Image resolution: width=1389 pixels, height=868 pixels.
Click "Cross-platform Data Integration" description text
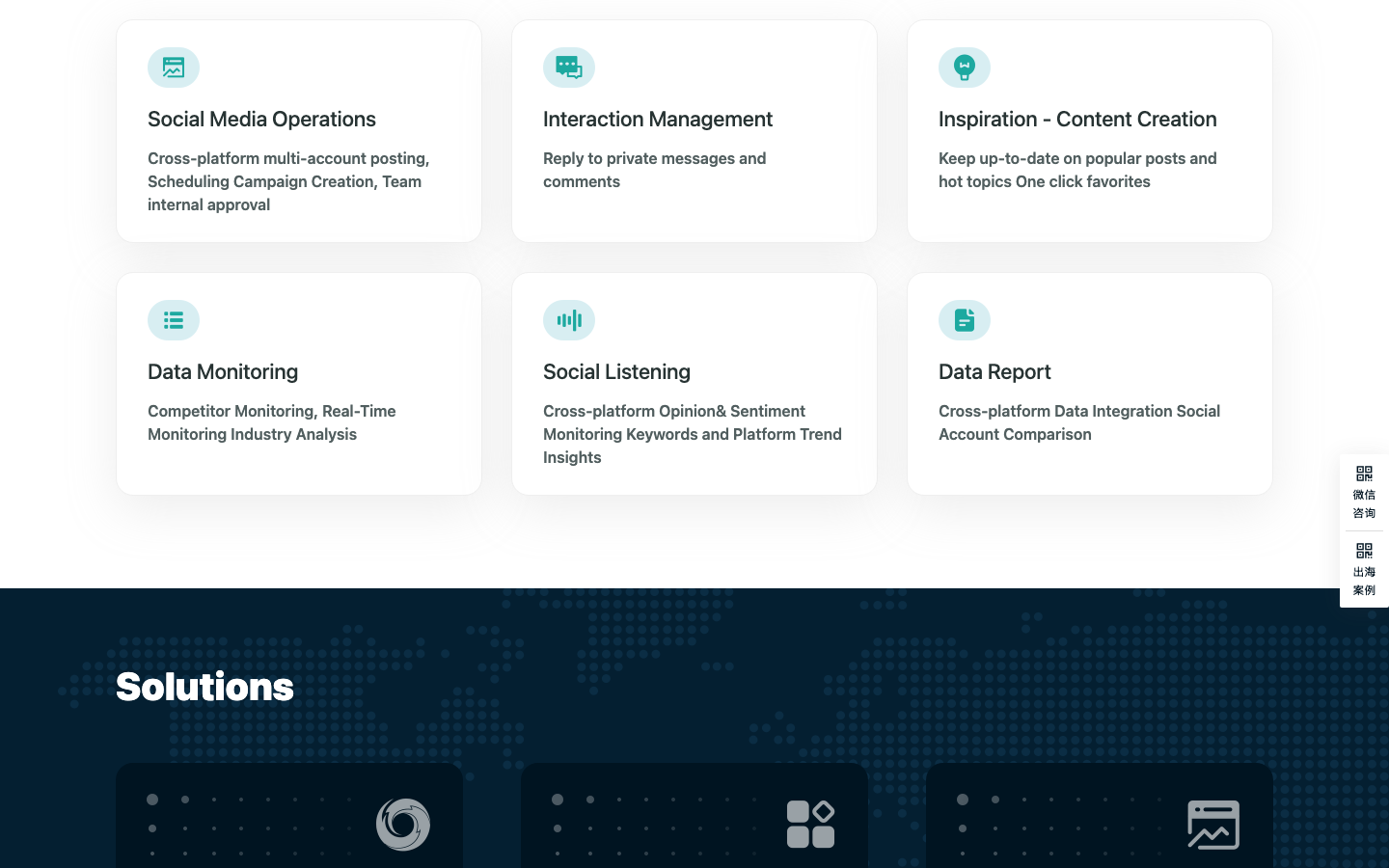pyautogui.click(x=1079, y=422)
